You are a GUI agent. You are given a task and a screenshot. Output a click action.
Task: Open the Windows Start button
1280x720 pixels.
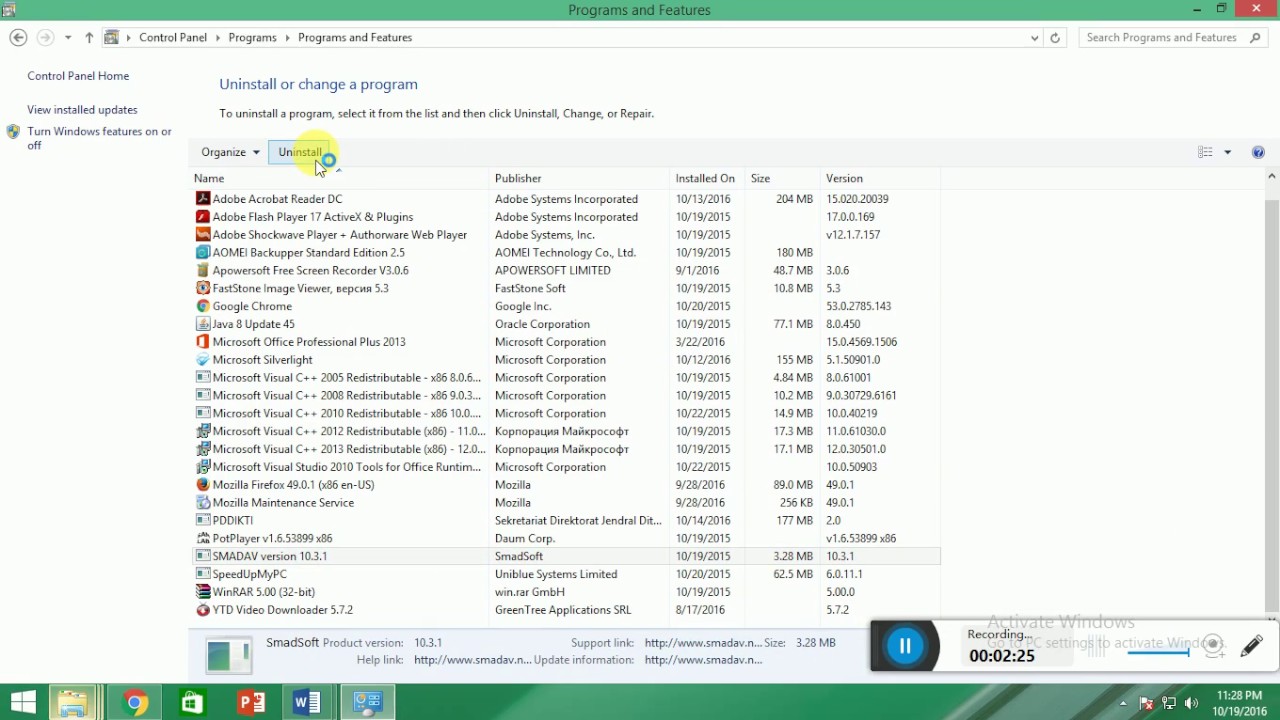pyautogui.click(x=22, y=703)
